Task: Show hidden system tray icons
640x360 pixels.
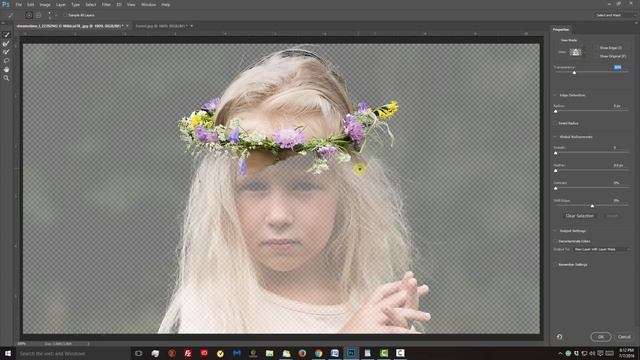Action: coord(560,353)
